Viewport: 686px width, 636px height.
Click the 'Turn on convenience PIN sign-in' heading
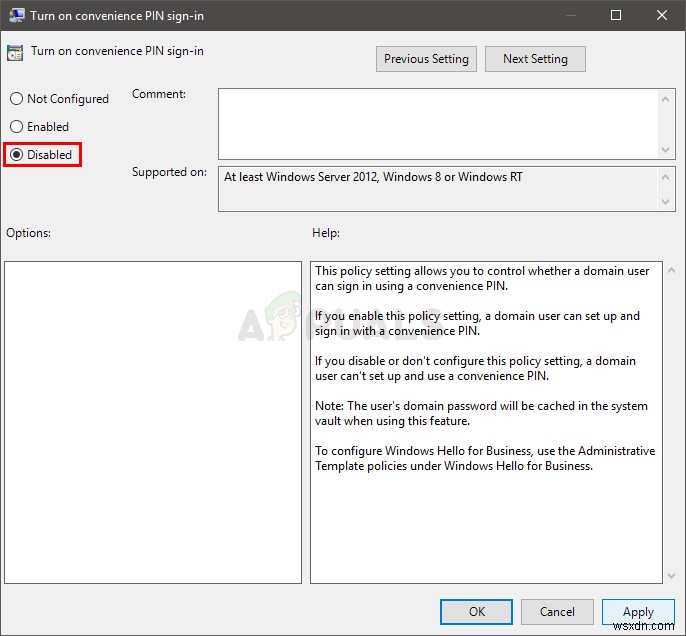pyautogui.click(x=117, y=51)
